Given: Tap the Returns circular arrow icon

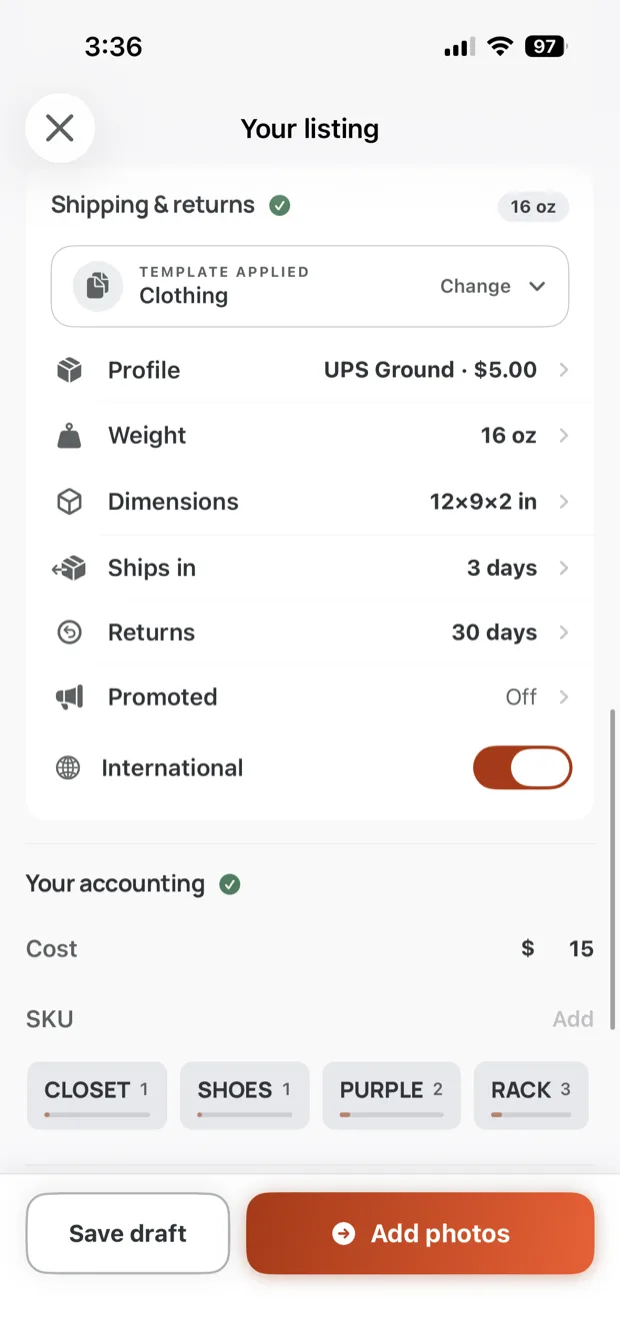Looking at the screenshot, I should coord(69,632).
